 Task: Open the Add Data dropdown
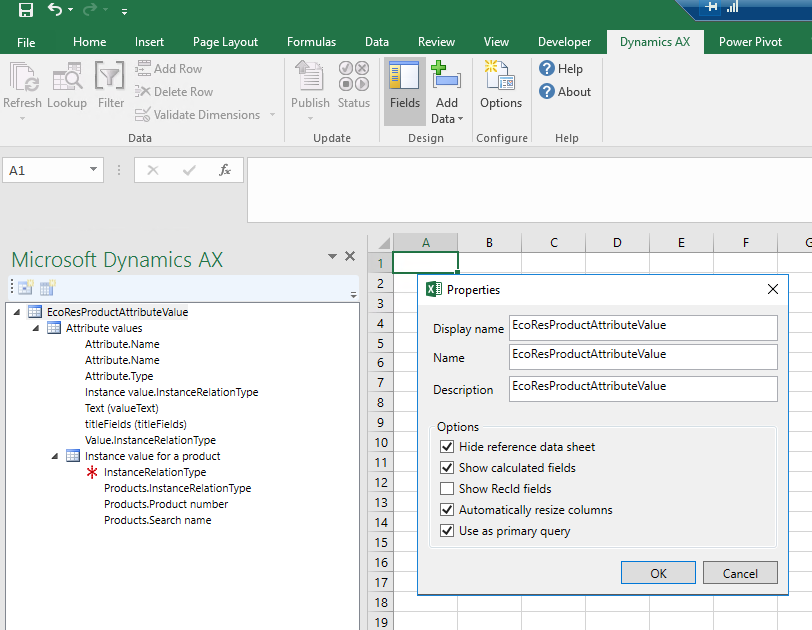446,92
